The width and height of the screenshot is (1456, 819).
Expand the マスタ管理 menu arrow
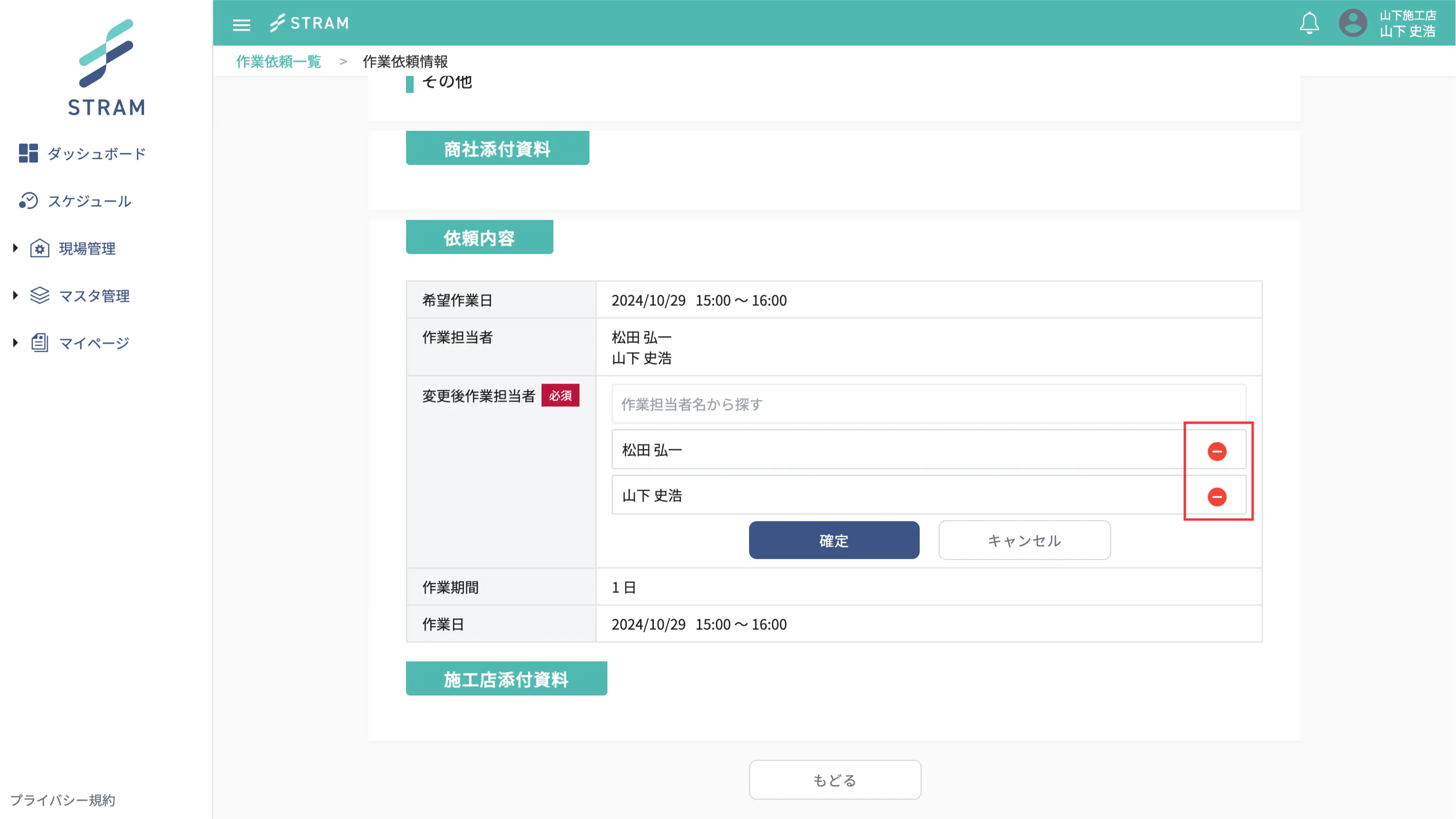(15, 295)
